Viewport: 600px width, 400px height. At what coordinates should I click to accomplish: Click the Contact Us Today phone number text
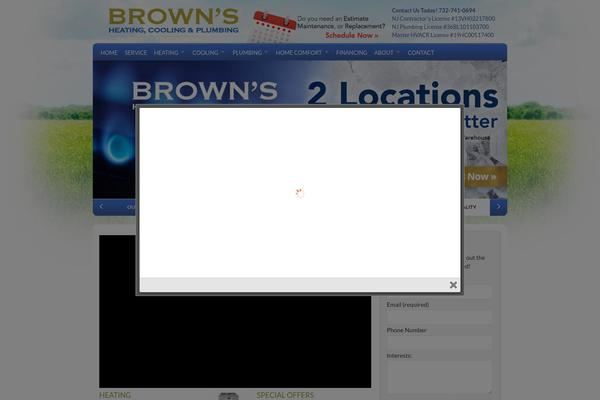click(434, 10)
